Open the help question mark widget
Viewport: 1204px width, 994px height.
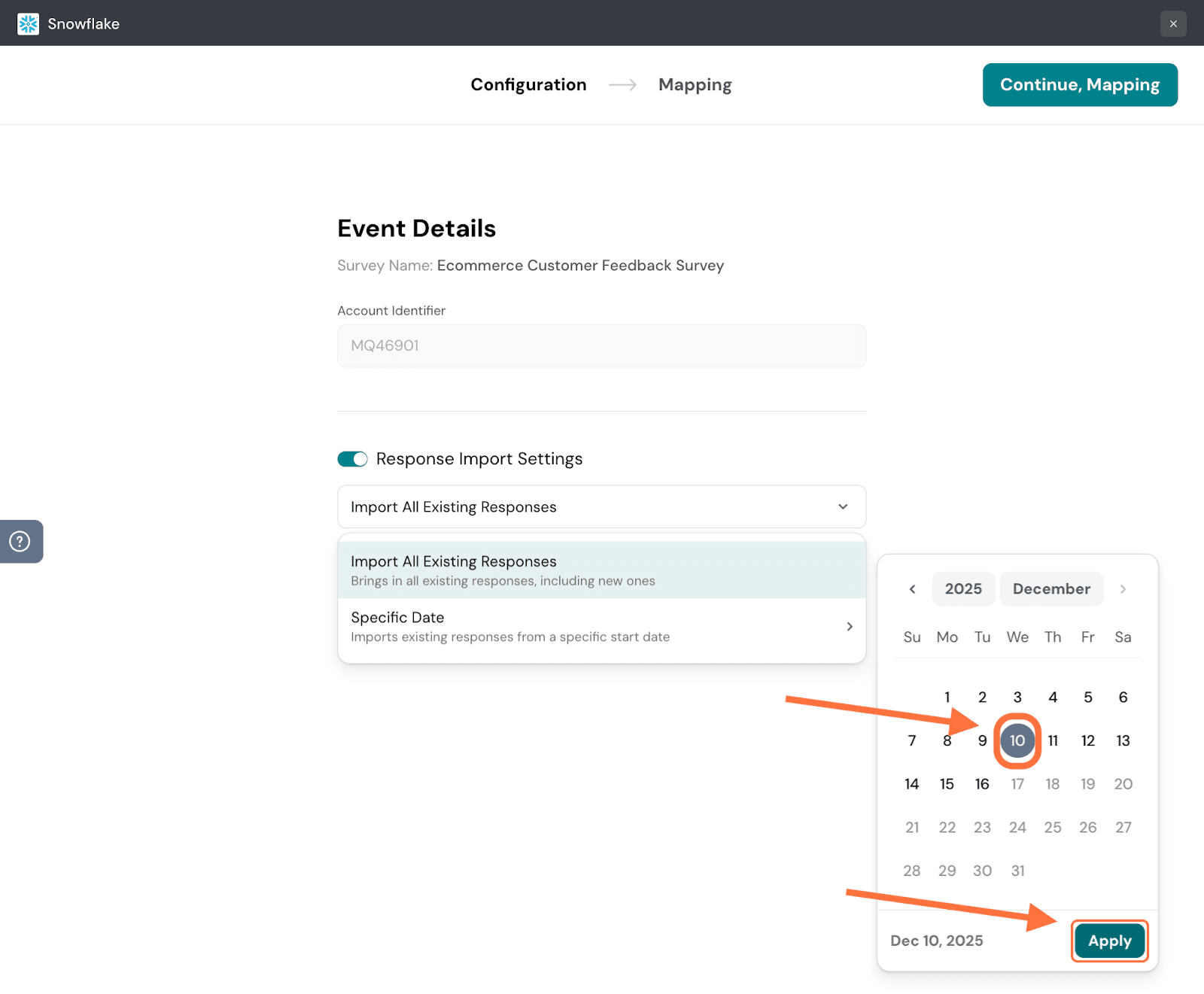(x=20, y=541)
